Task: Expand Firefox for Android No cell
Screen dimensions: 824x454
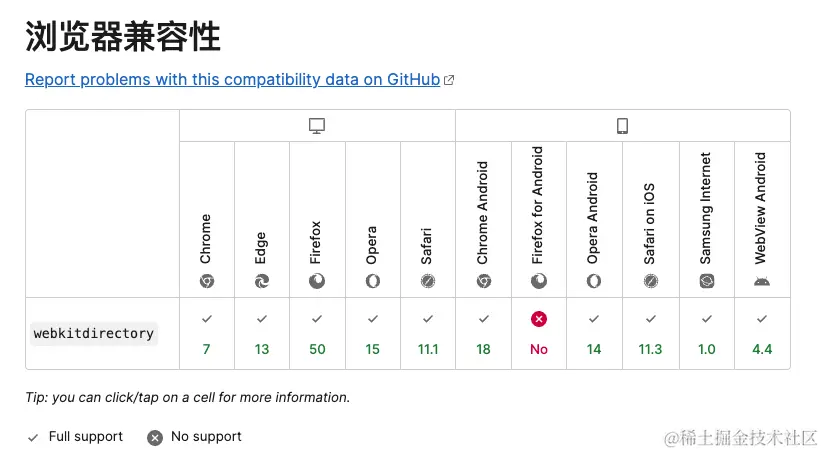Action: (539, 334)
